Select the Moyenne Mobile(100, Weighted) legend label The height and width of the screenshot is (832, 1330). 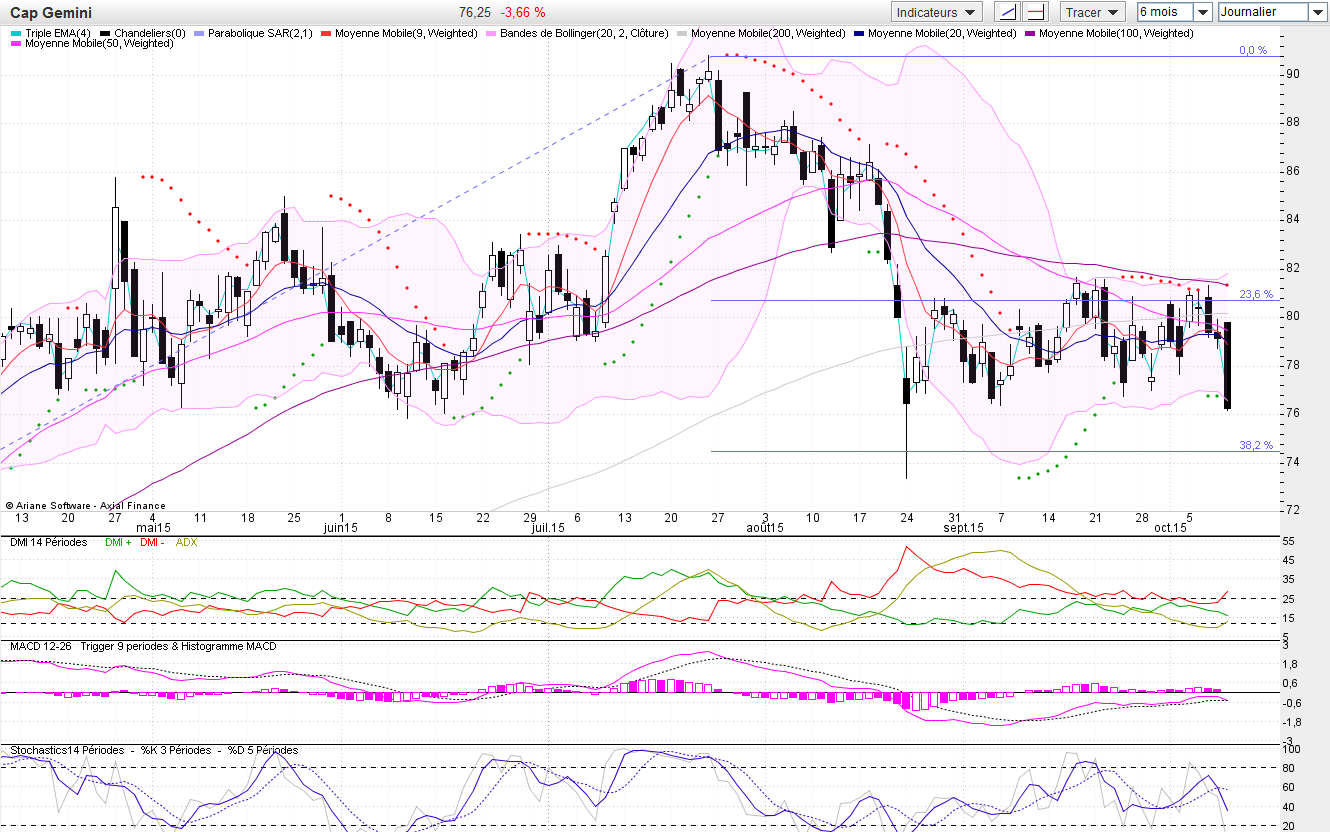click(1116, 33)
